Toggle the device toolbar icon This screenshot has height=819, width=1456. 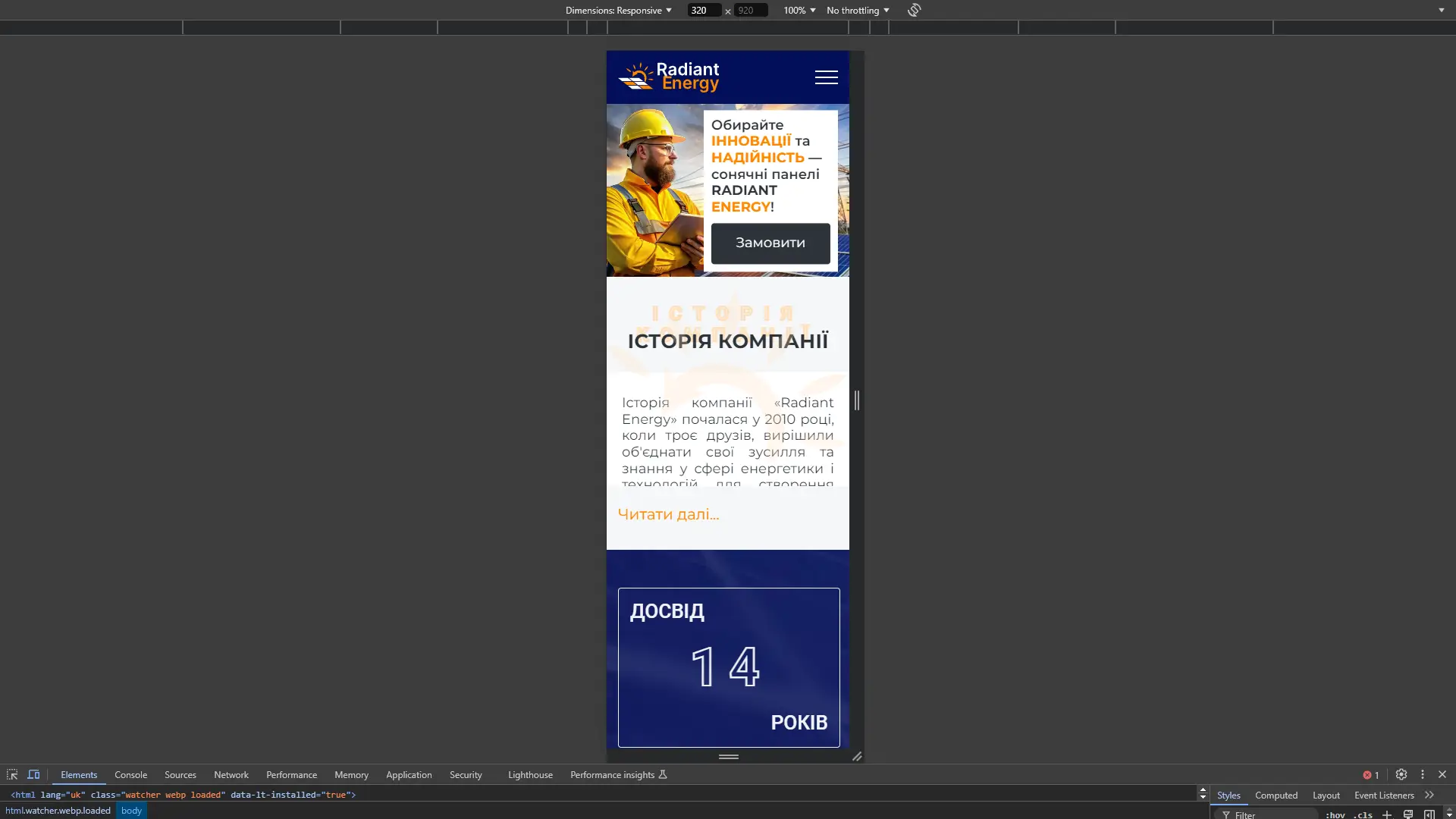(33, 774)
